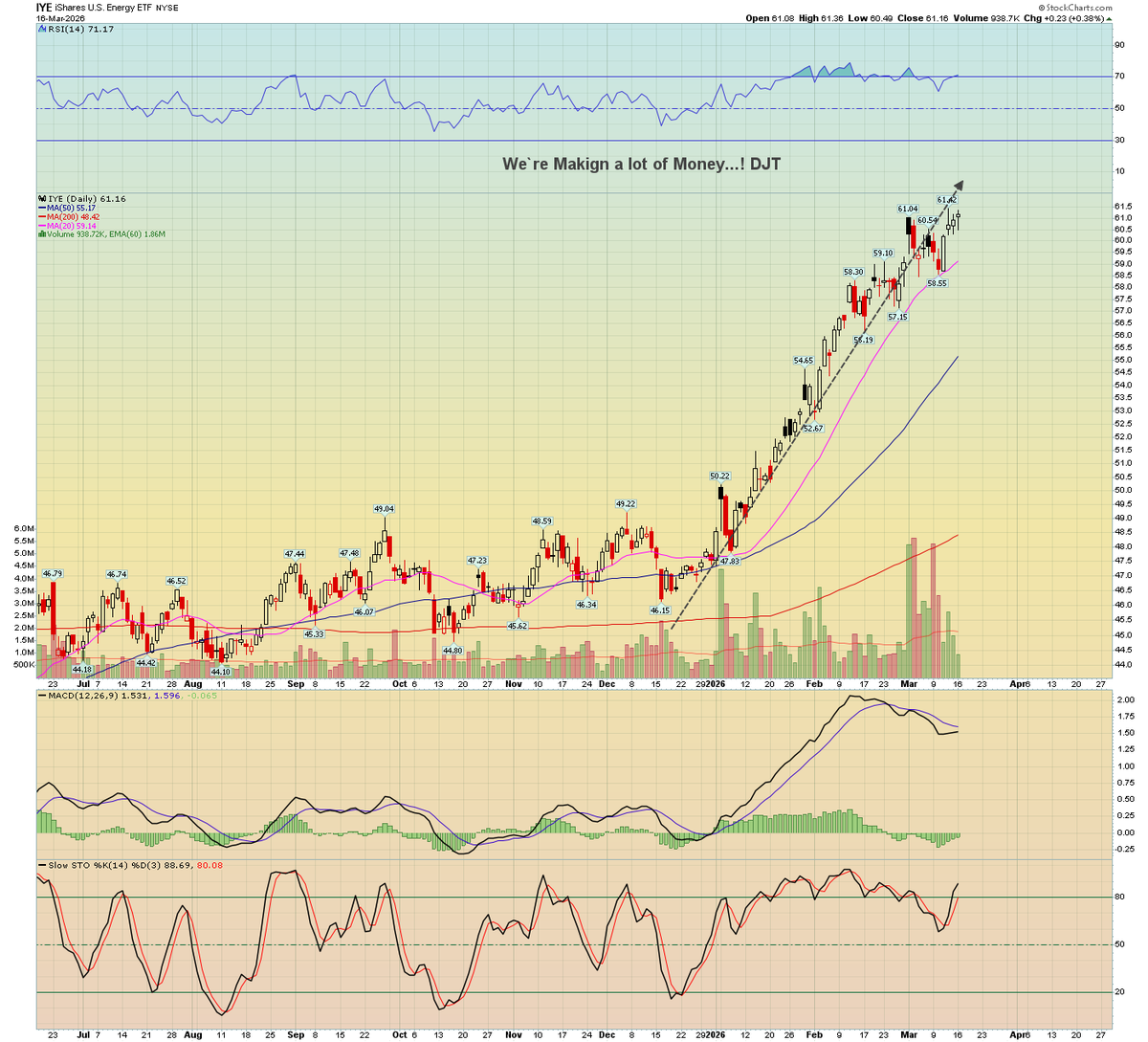The image size is (1148, 1042).
Task: Click the IYE iShares U.S. Energy ETF title
Action: point(92,7)
